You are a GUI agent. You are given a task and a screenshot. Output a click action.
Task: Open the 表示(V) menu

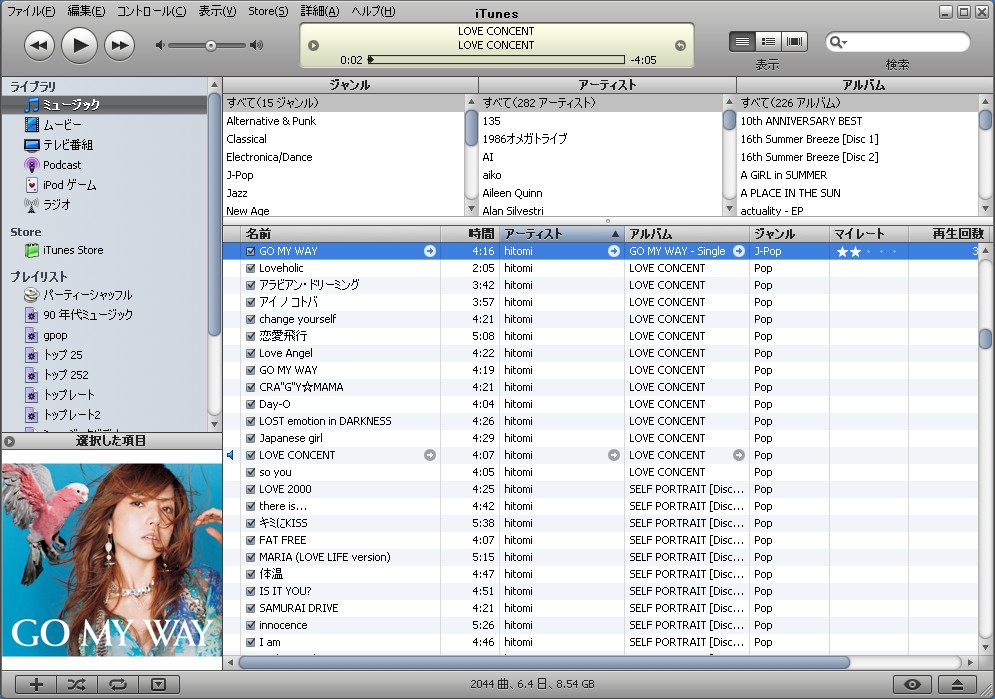coord(217,11)
